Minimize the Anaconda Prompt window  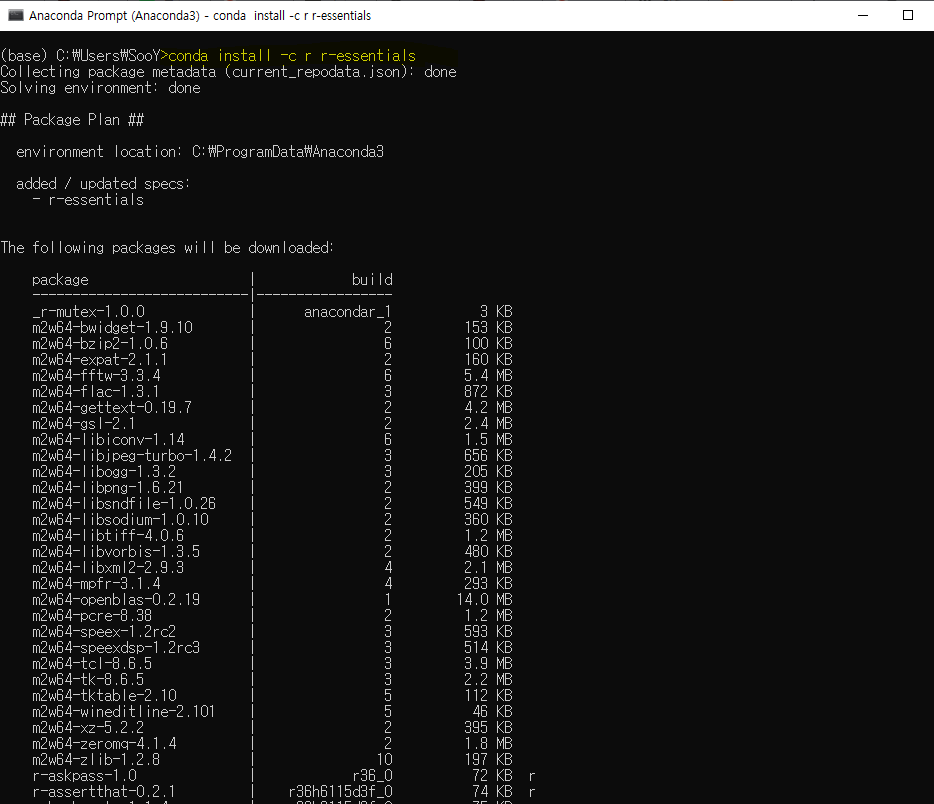coord(863,15)
